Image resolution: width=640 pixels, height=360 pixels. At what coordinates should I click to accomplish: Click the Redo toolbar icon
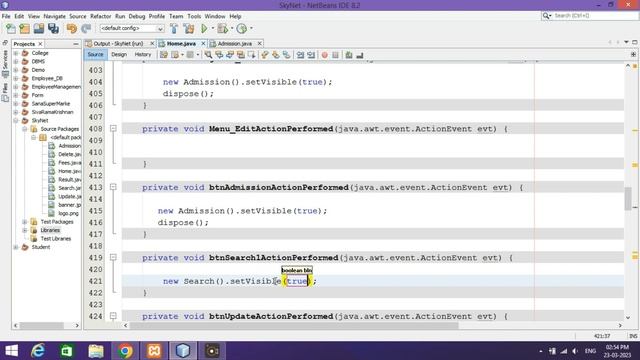(x=86, y=29)
